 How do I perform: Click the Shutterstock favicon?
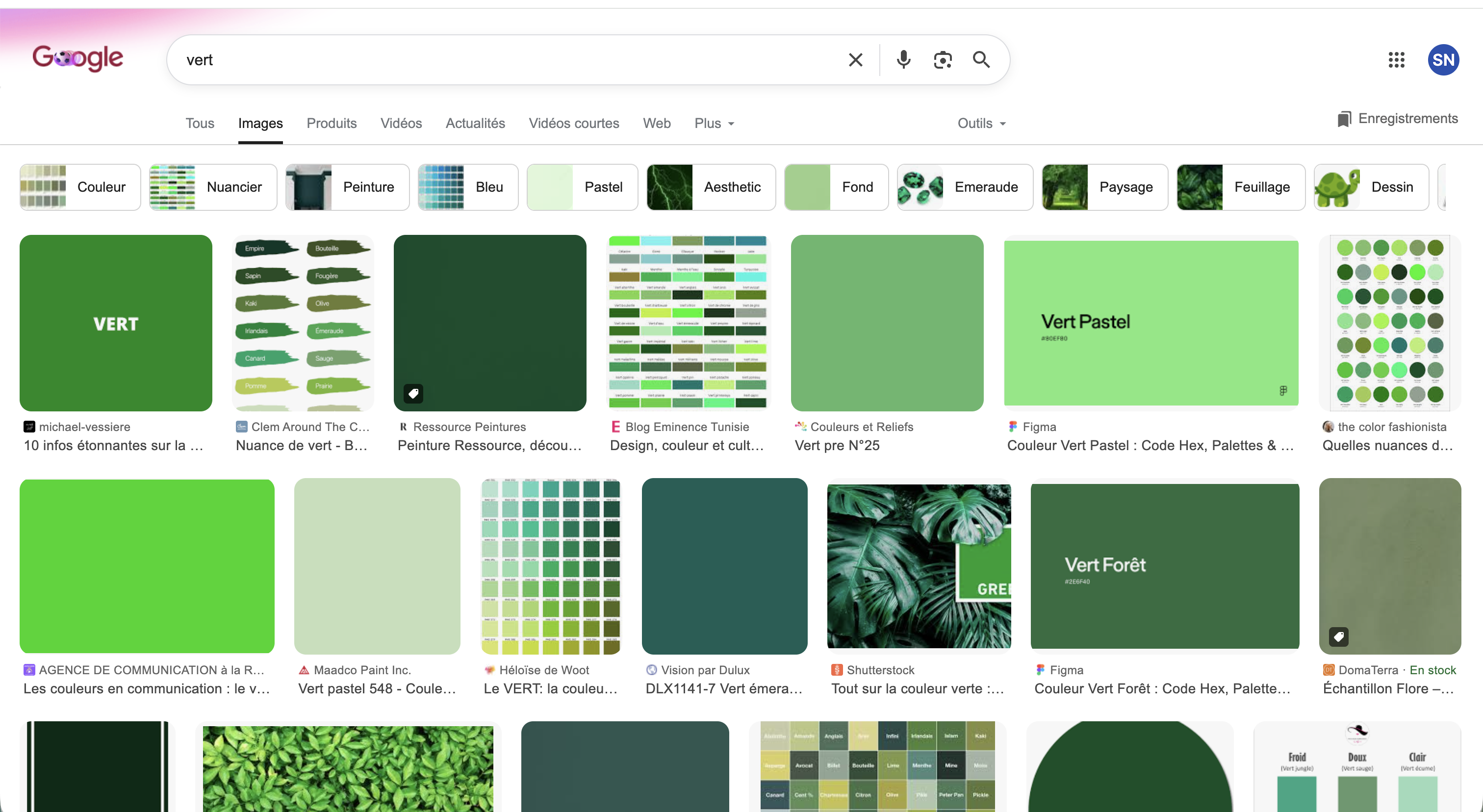pos(837,670)
